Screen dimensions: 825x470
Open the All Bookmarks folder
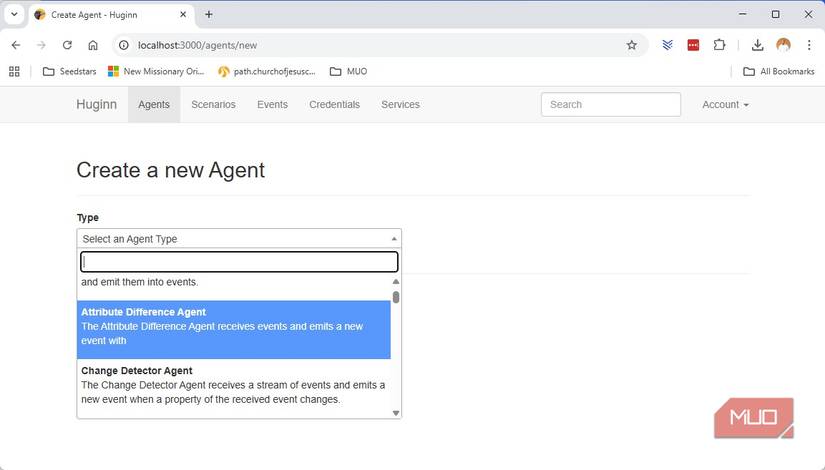click(x=779, y=72)
